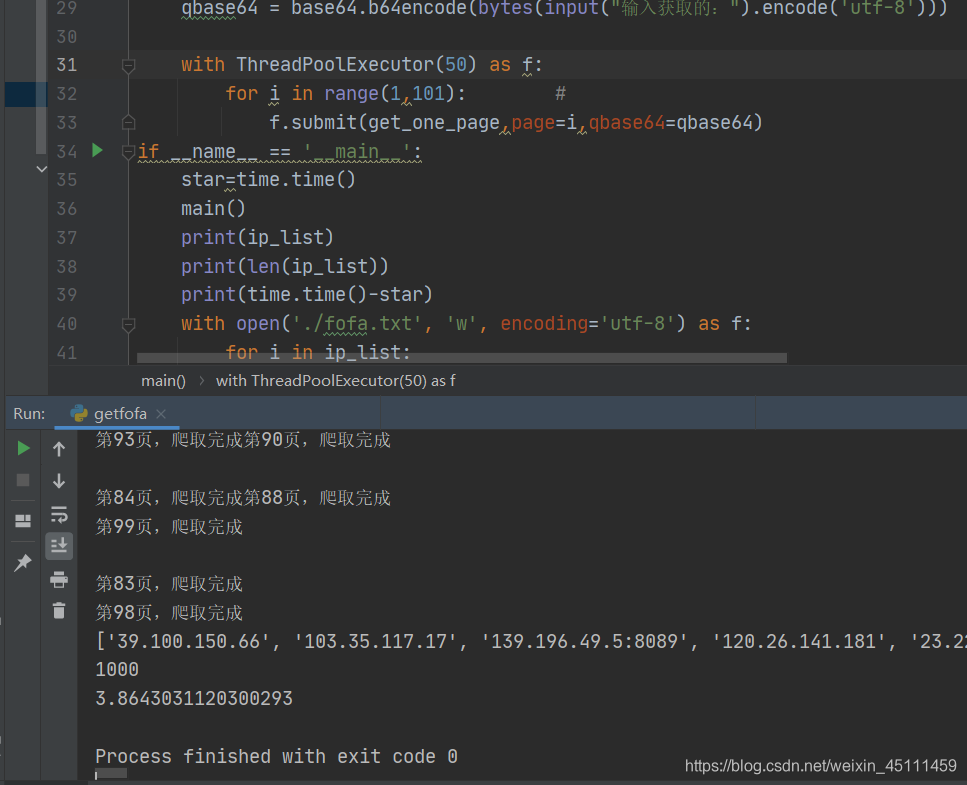Print the console output
The image size is (967, 785).
click(59, 579)
